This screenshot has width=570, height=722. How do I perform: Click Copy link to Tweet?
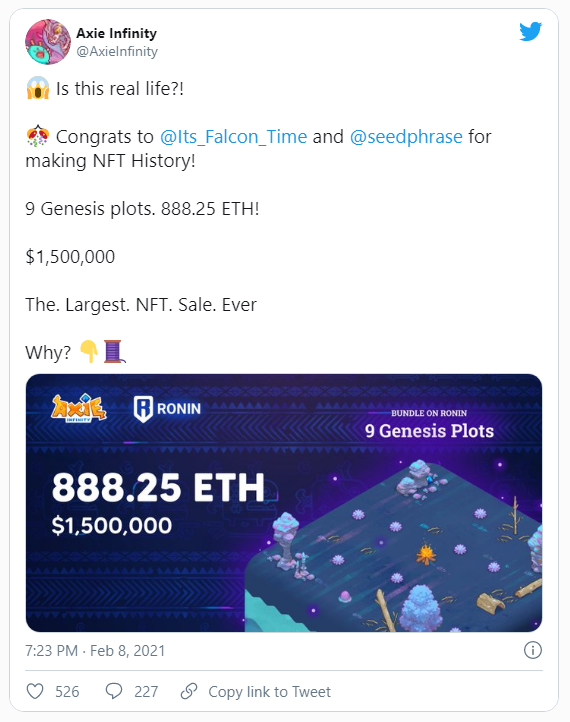click(x=269, y=692)
